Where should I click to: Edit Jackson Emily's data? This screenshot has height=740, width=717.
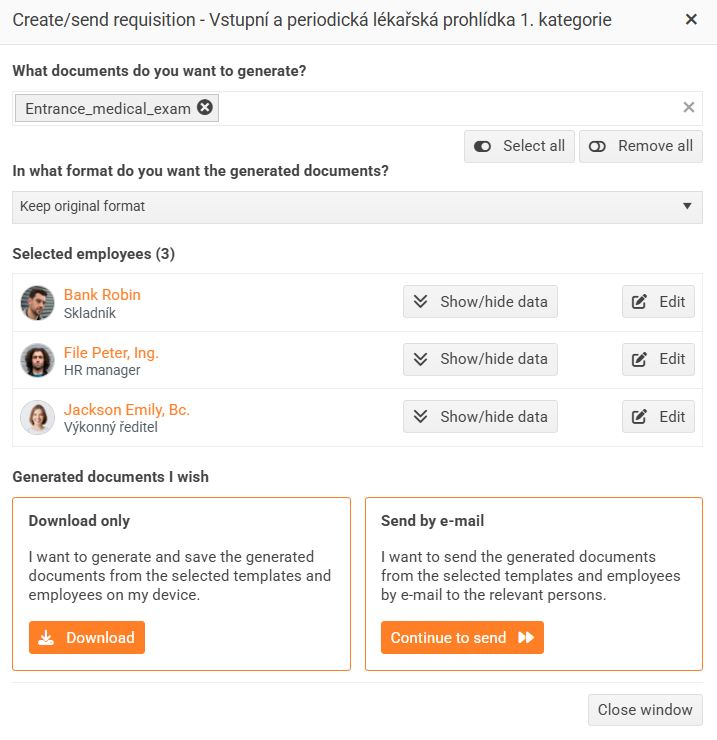658,416
